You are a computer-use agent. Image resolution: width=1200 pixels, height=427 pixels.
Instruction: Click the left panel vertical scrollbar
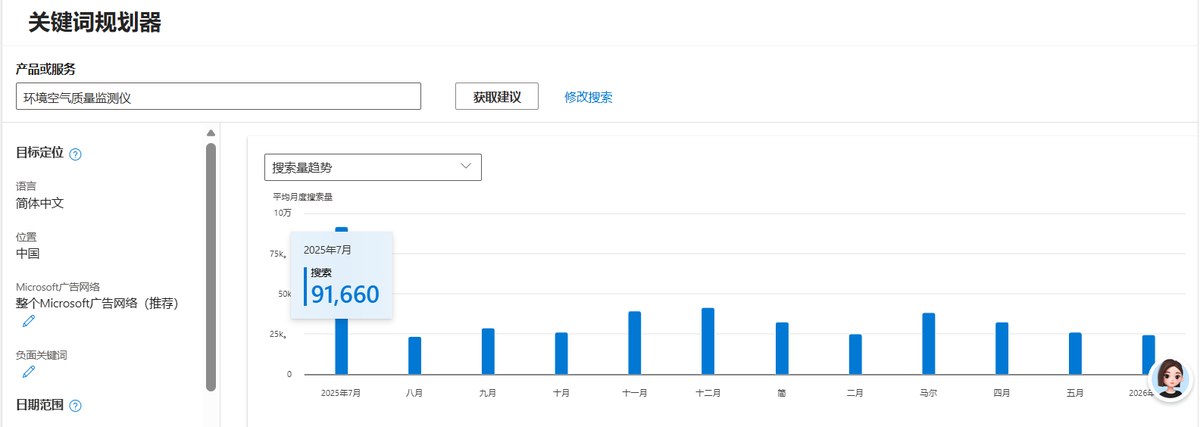211,266
